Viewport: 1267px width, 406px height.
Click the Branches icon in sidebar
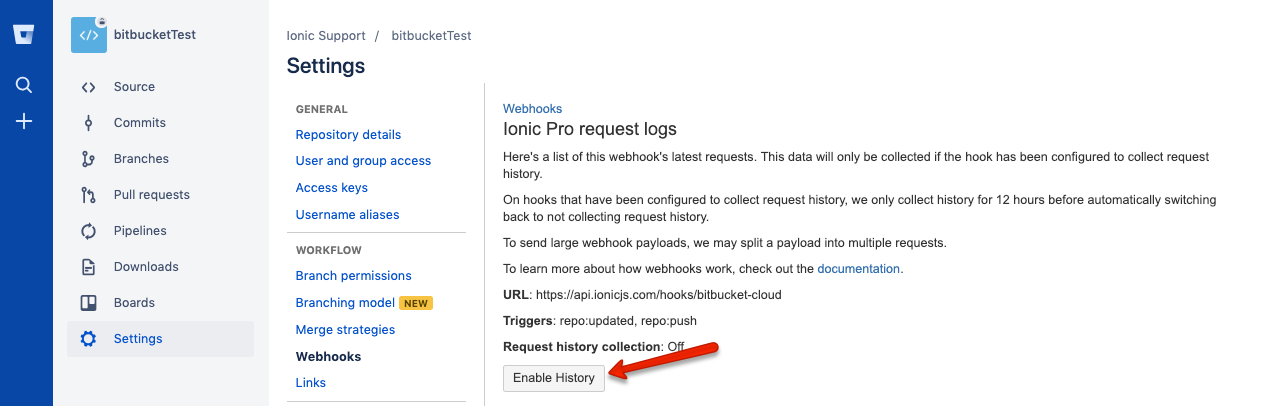click(89, 159)
